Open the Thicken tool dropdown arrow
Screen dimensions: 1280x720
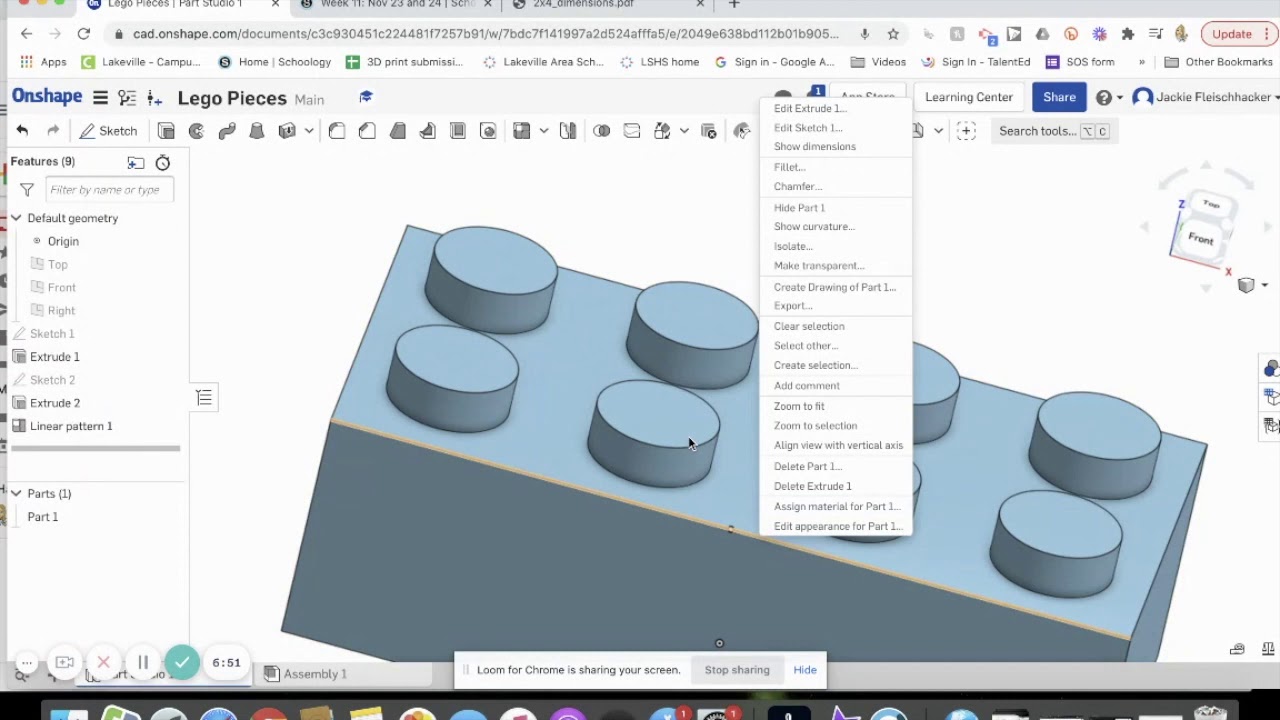point(309,131)
